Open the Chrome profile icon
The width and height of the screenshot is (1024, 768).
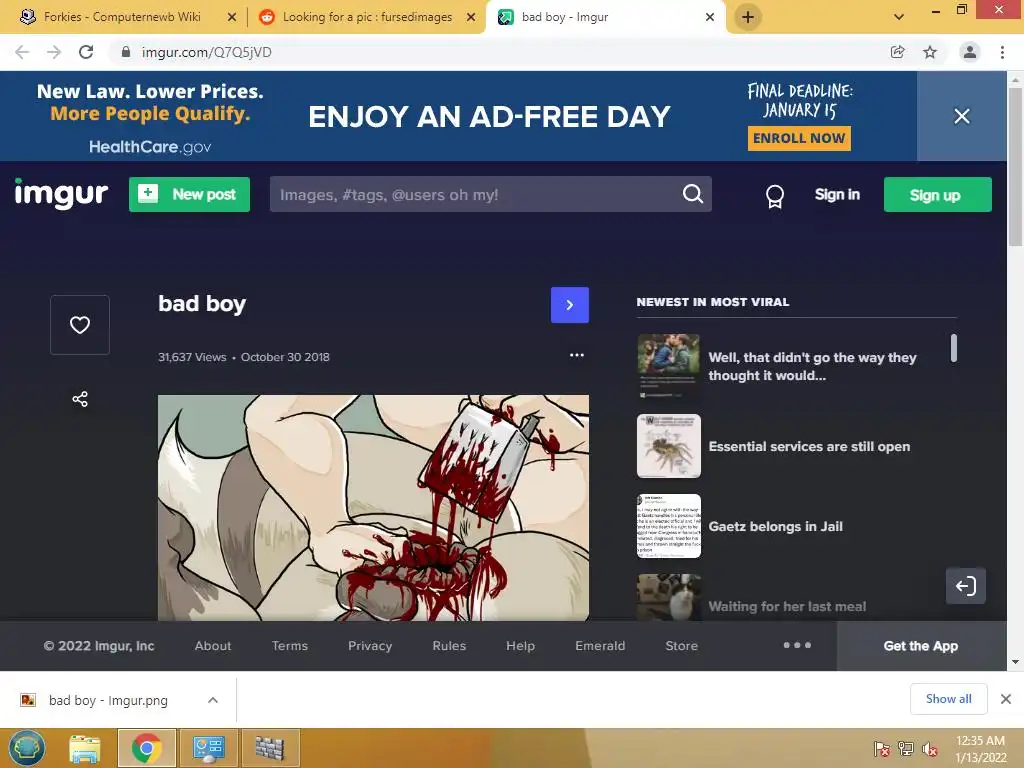(x=970, y=52)
